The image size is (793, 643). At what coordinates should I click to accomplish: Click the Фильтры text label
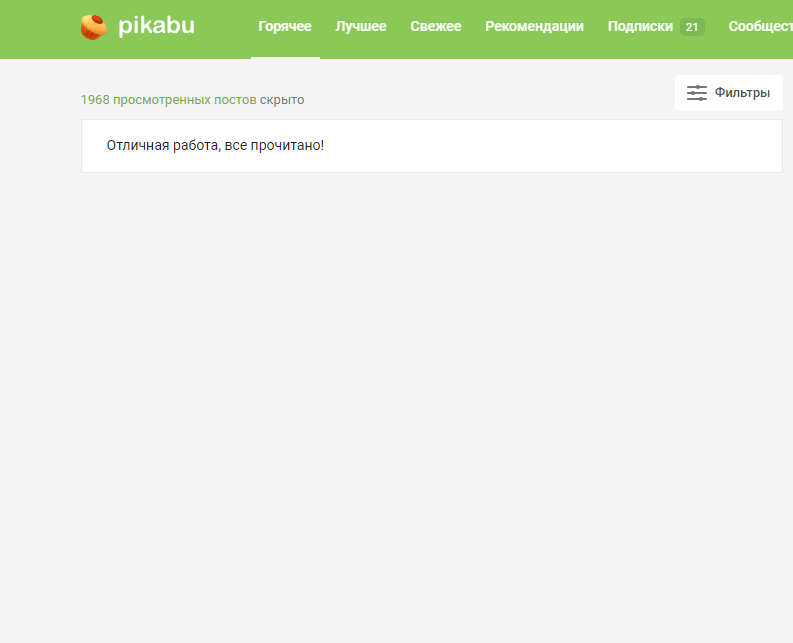(x=742, y=93)
